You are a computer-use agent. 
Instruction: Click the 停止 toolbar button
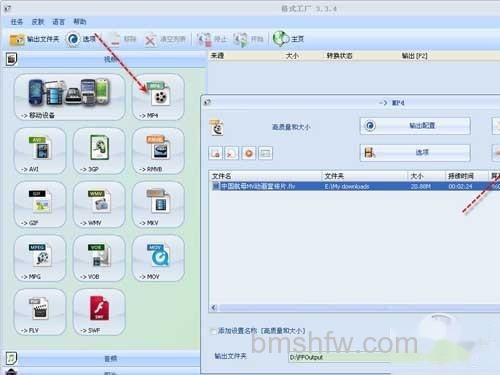pos(212,39)
